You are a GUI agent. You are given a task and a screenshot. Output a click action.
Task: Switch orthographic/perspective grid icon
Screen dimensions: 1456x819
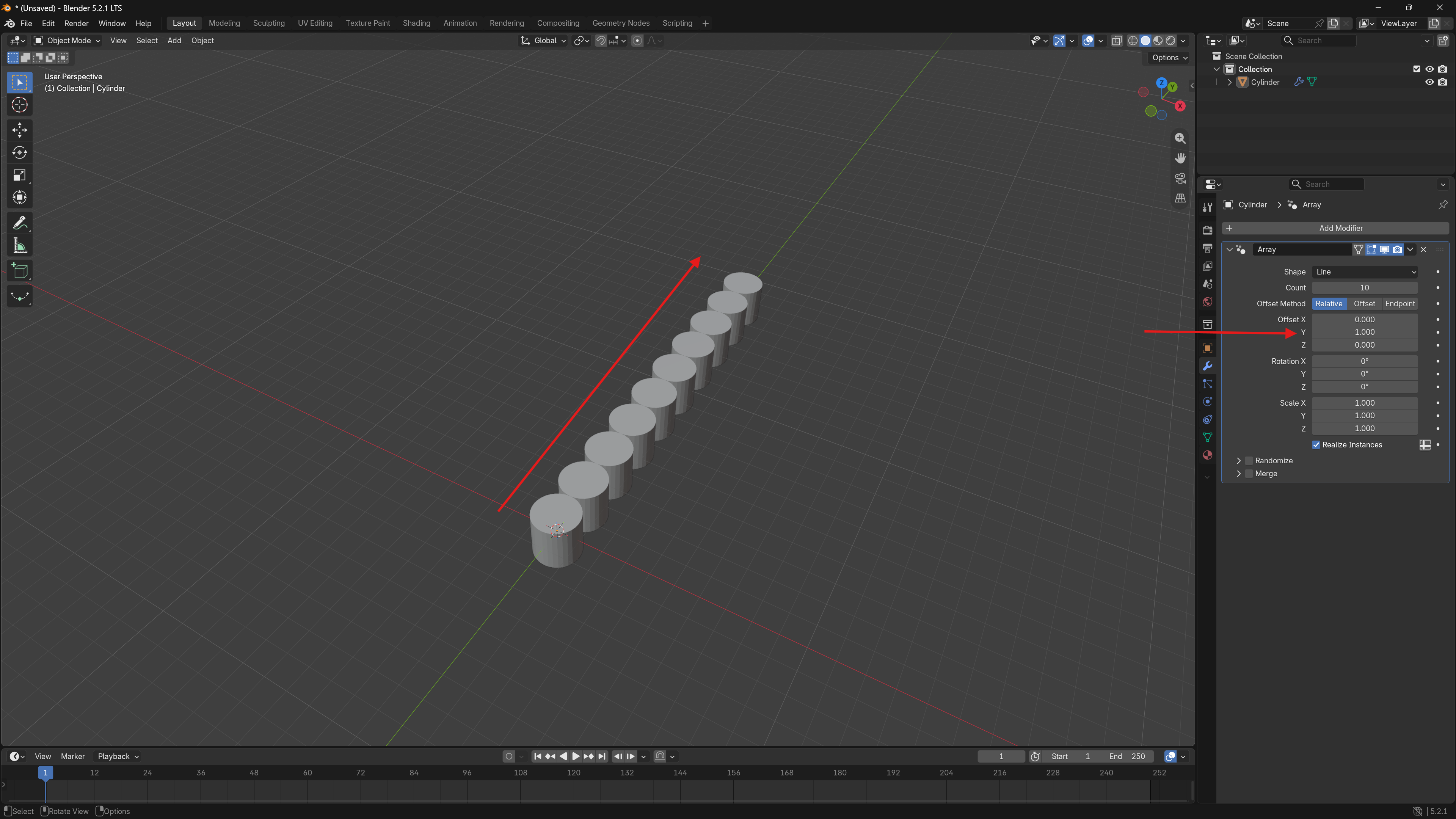point(1180,198)
